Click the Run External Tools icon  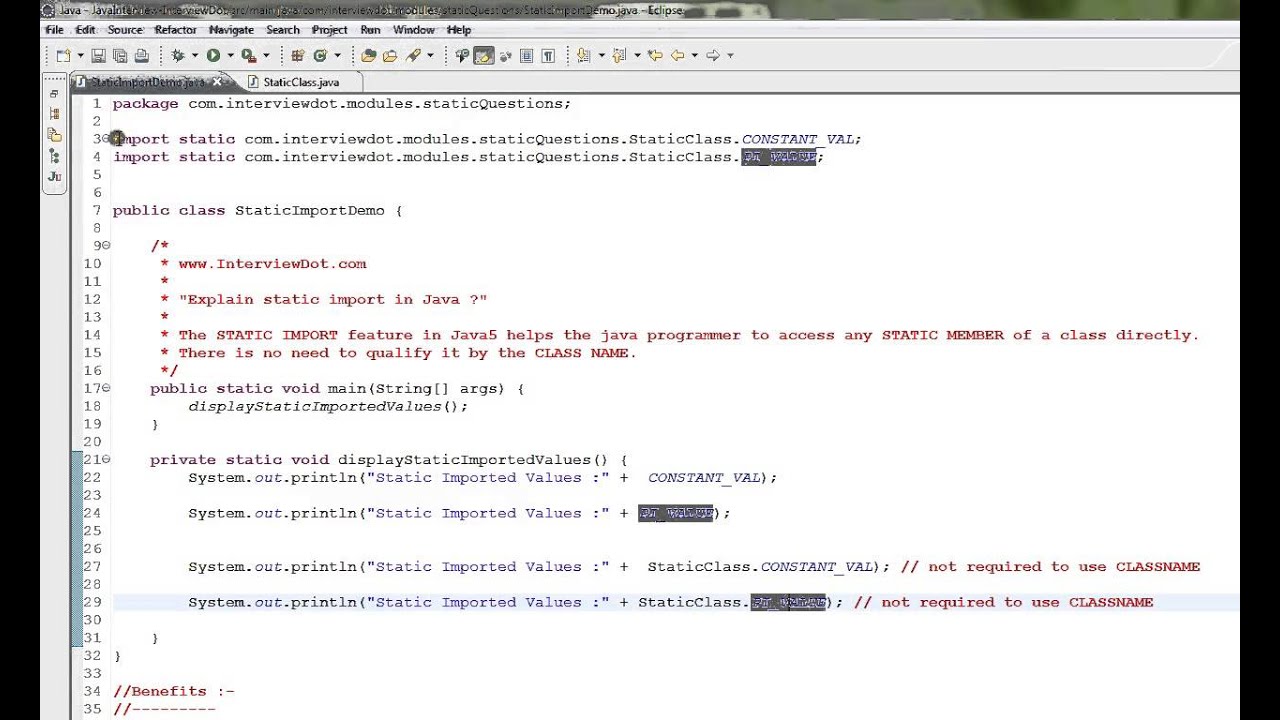point(249,55)
